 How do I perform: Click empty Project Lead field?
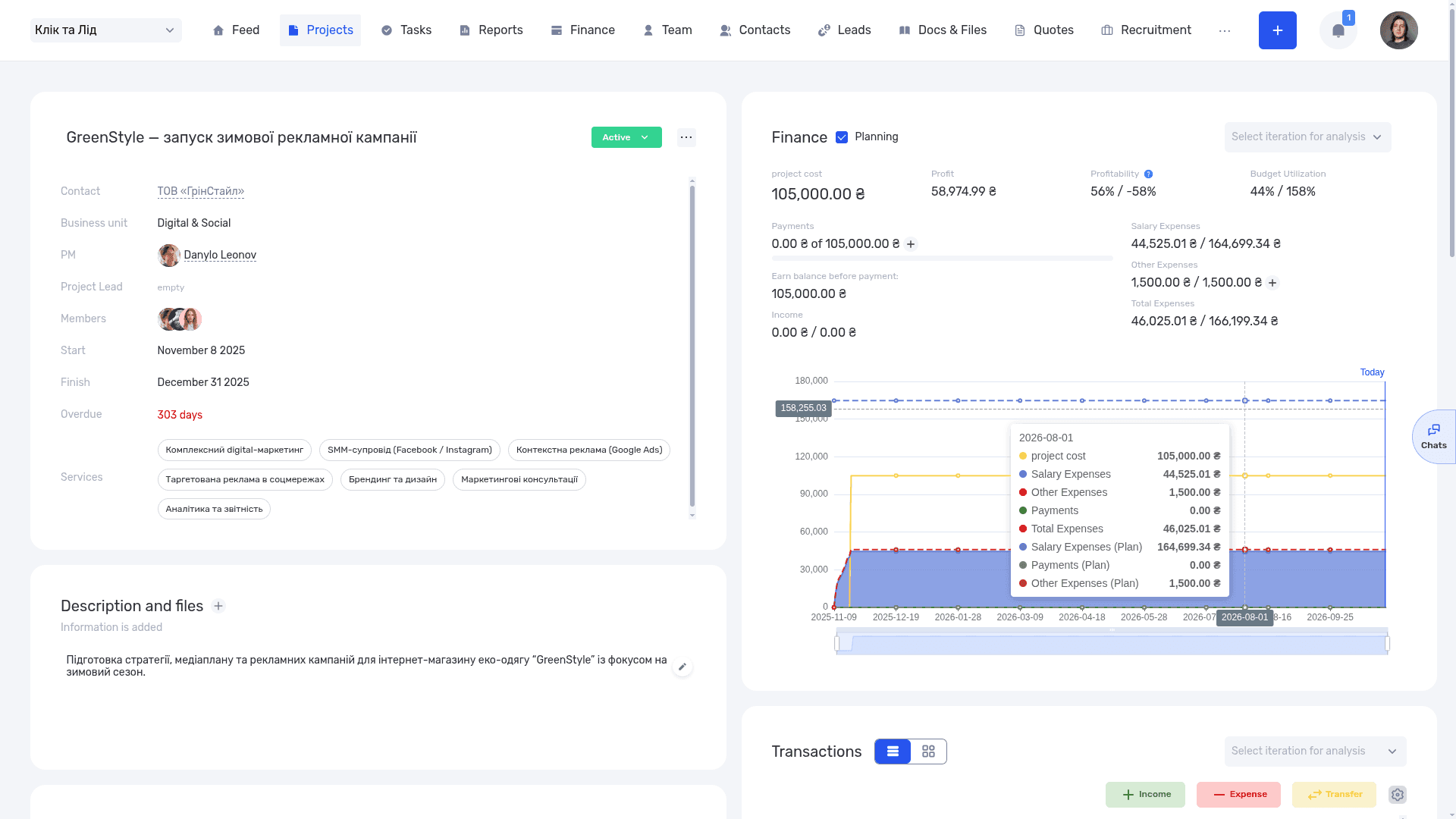(x=171, y=287)
